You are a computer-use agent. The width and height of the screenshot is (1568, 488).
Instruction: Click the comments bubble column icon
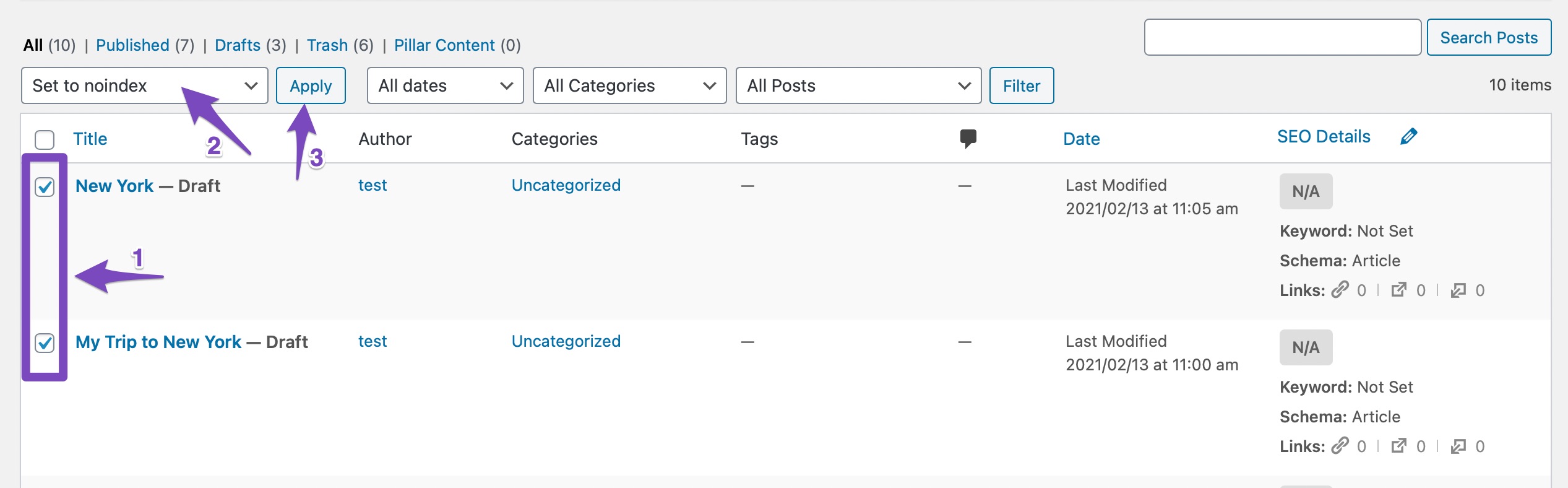click(x=968, y=138)
